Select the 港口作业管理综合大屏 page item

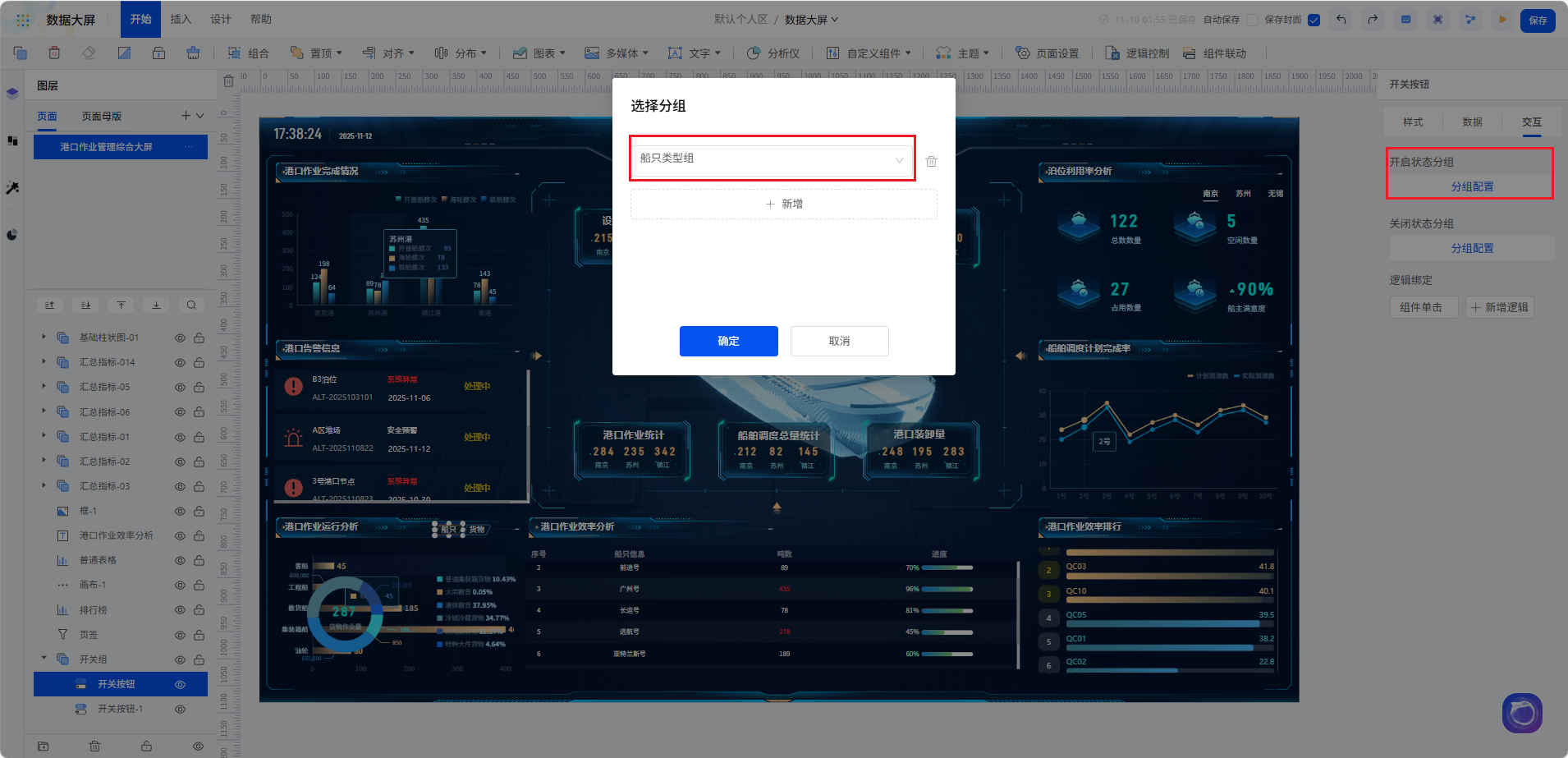pos(121,147)
